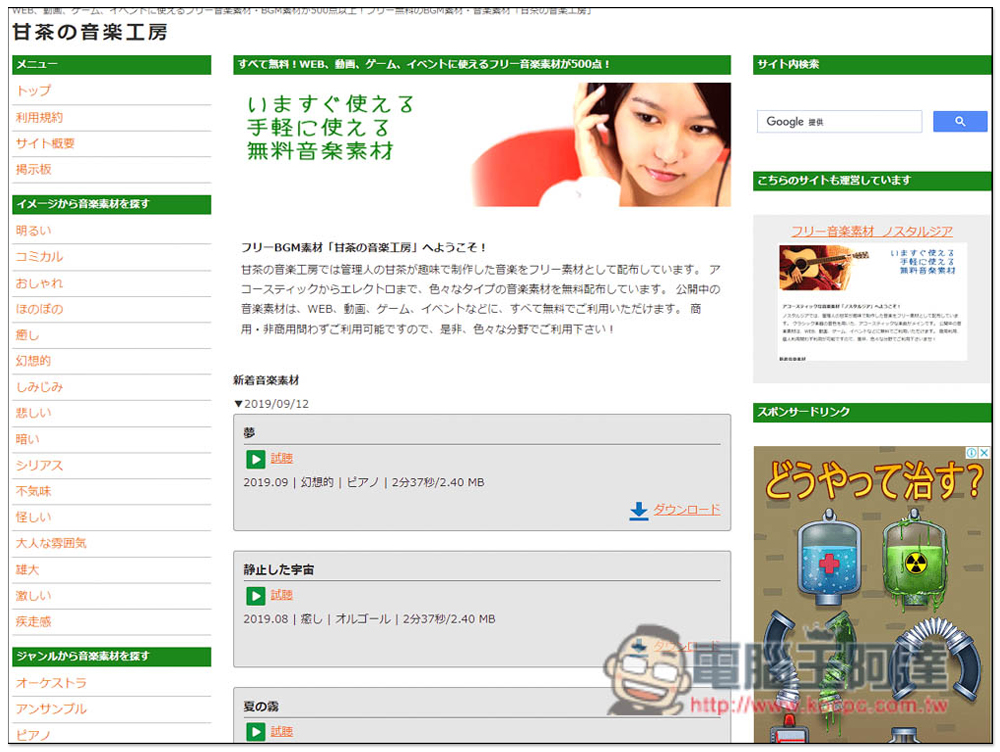Browse music by 癒し mood
Screen dimensions: 1000x752
click(x=27, y=335)
